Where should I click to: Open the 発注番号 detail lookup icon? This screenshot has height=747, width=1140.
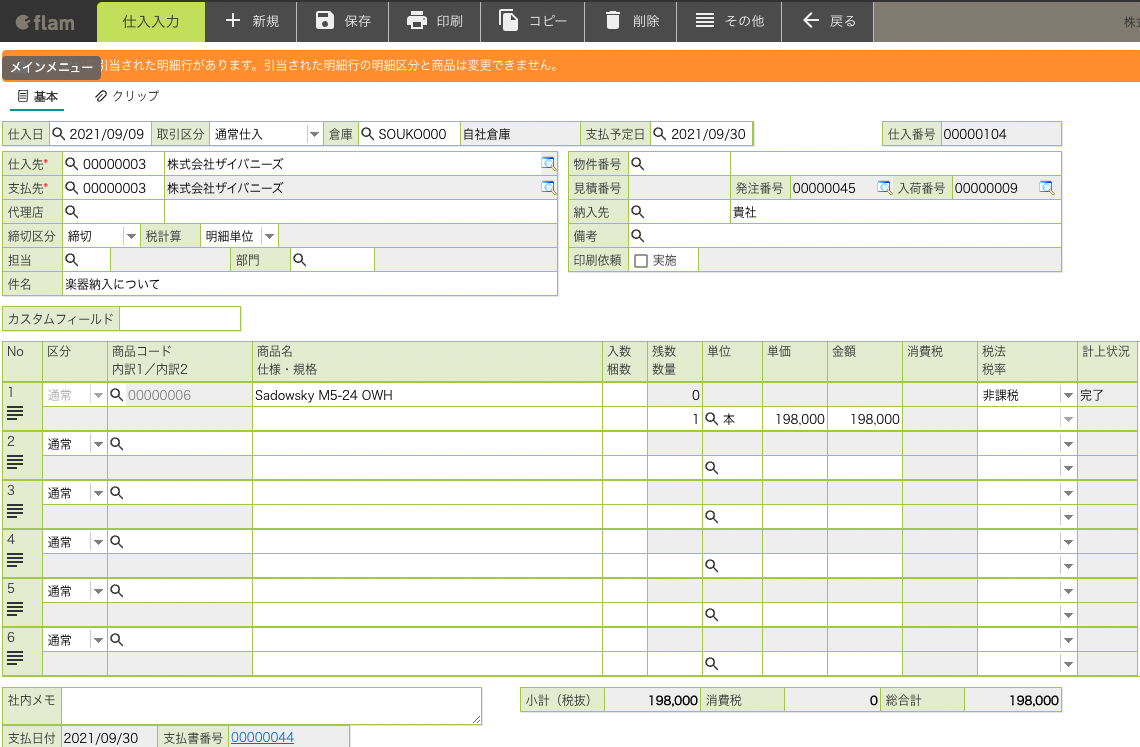pos(884,188)
